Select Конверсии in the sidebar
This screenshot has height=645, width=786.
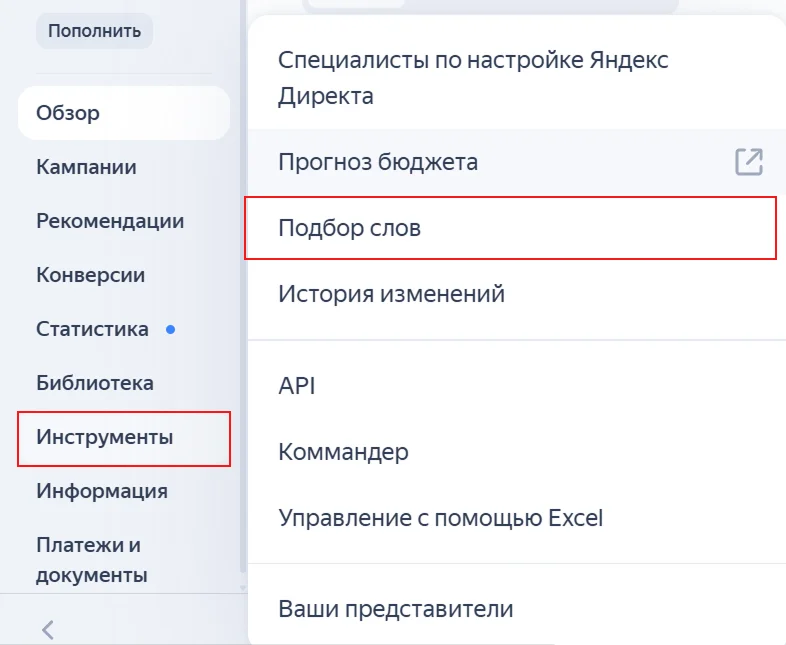(90, 275)
